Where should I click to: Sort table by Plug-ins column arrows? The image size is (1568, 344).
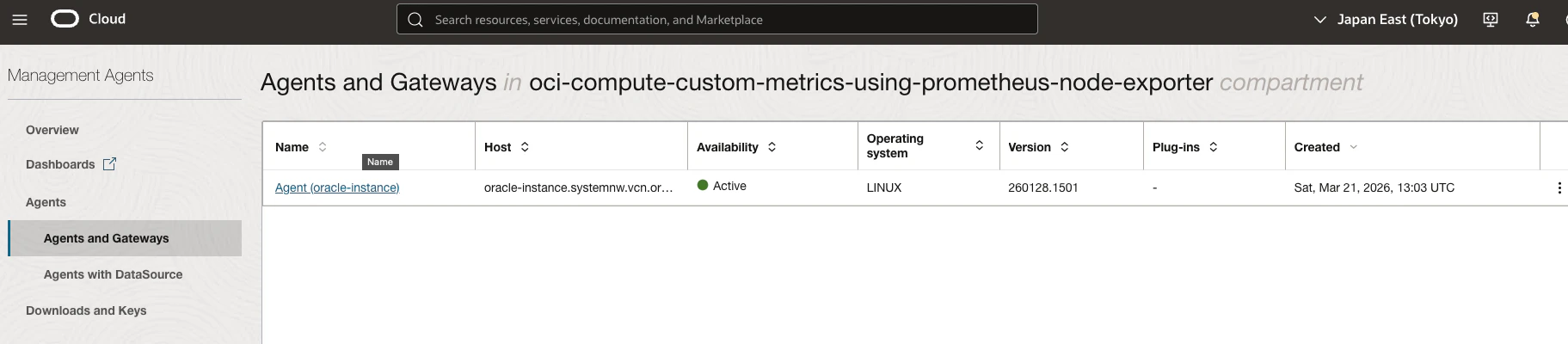point(1213,147)
